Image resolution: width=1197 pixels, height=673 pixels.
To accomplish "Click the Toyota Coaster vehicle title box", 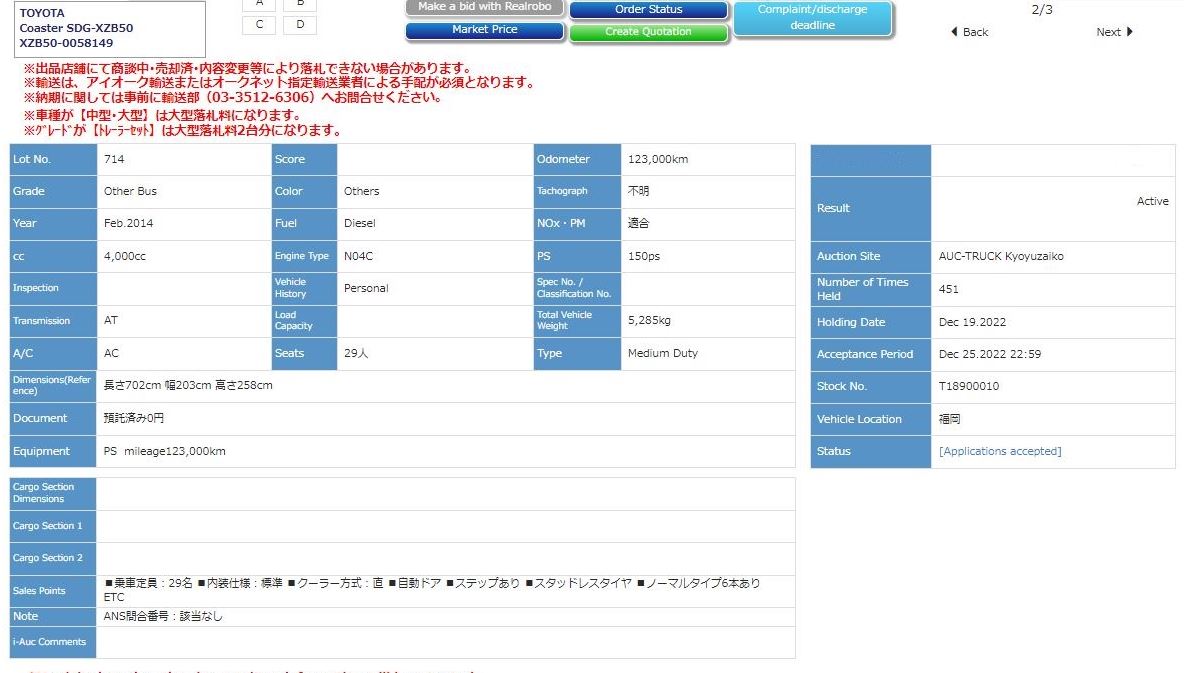I will click(x=109, y=29).
